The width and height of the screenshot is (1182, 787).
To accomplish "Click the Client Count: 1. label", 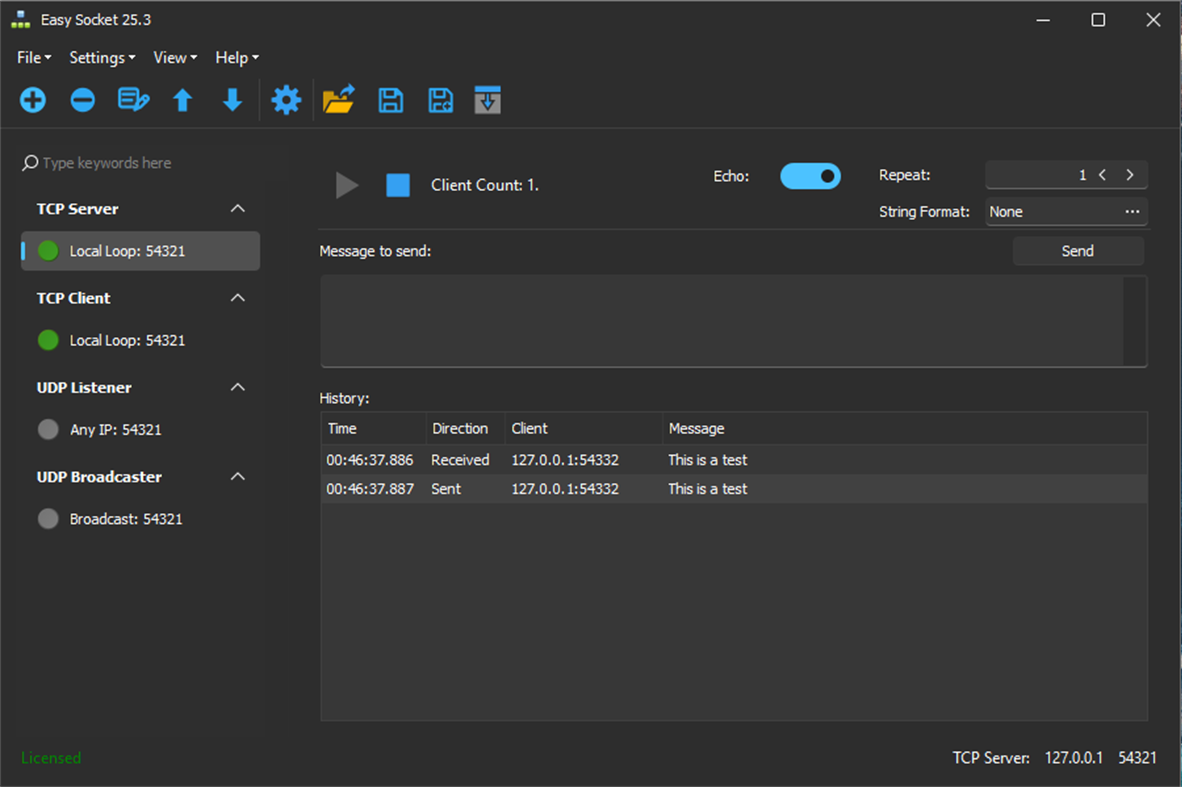I will coord(485,185).
